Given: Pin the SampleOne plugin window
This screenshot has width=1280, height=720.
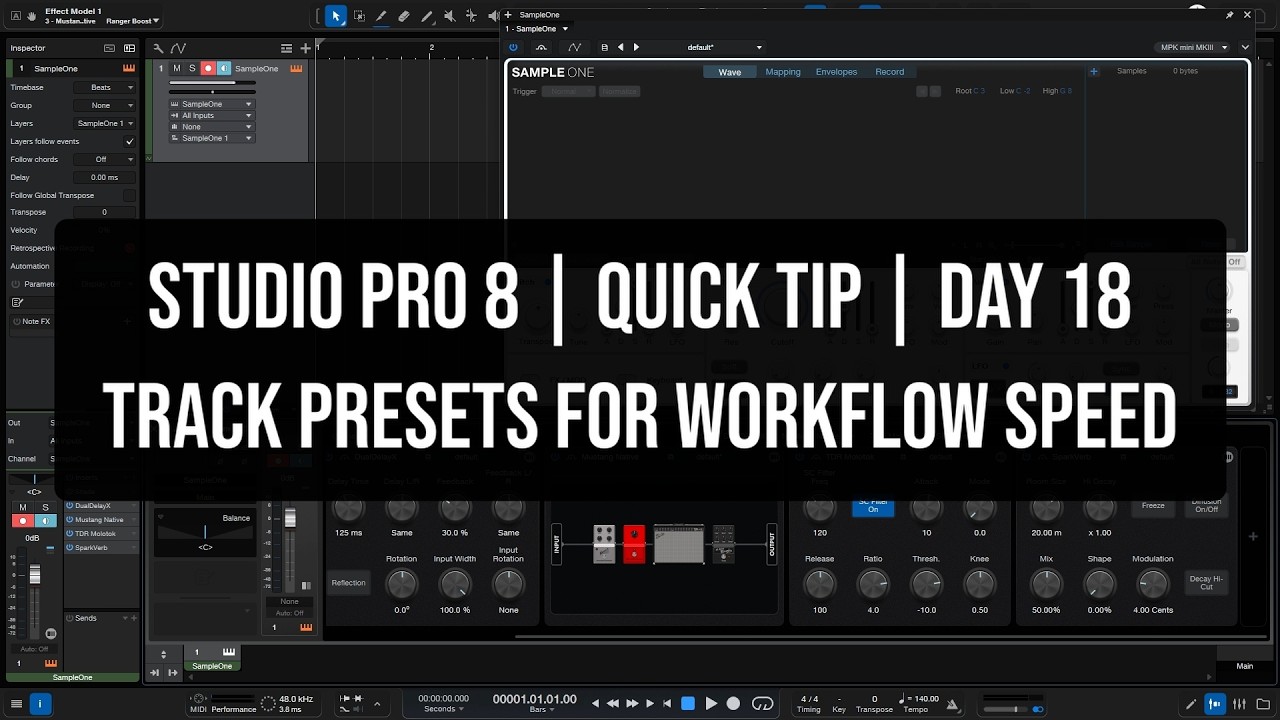Looking at the screenshot, I should click(x=1229, y=15).
